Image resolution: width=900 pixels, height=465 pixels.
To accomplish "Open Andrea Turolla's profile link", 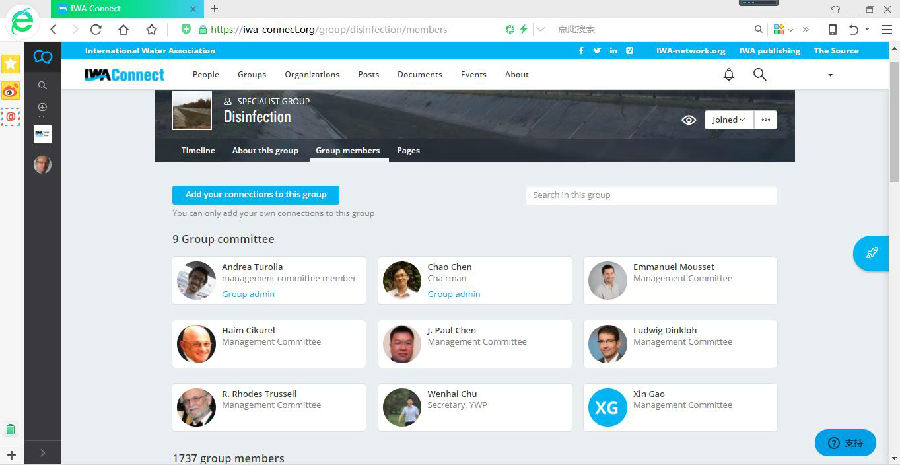I will pos(252,267).
